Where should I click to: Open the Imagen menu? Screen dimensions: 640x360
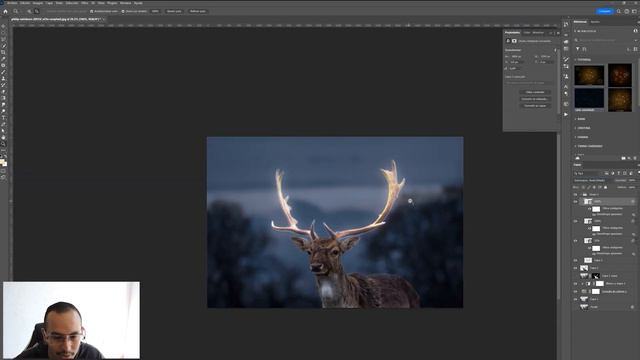(38, 3)
